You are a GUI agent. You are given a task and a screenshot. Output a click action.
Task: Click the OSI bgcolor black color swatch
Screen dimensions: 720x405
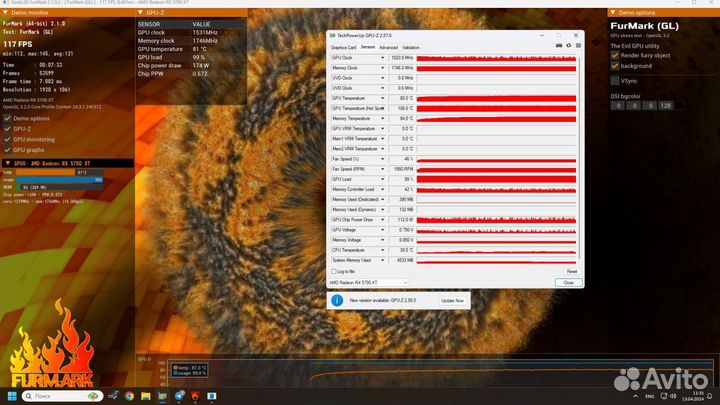pyautogui.click(x=679, y=106)
